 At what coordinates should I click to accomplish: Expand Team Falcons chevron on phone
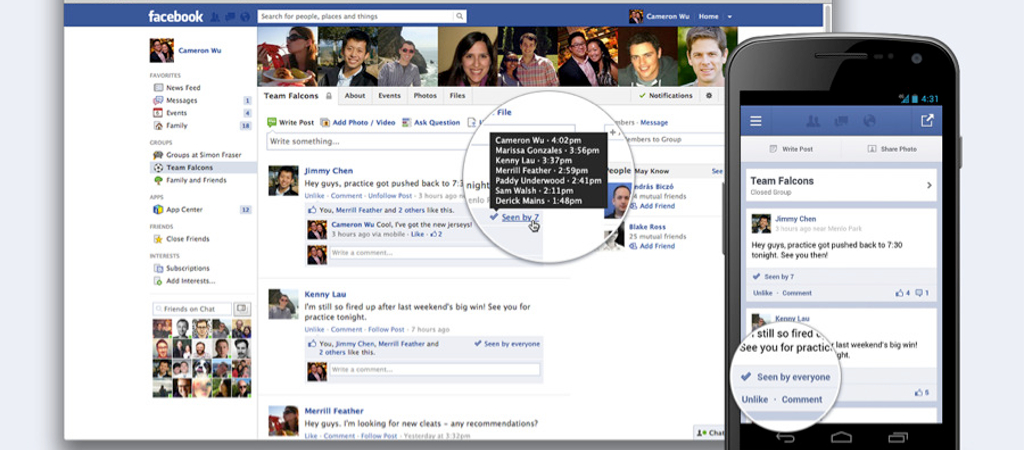[929, 185]
